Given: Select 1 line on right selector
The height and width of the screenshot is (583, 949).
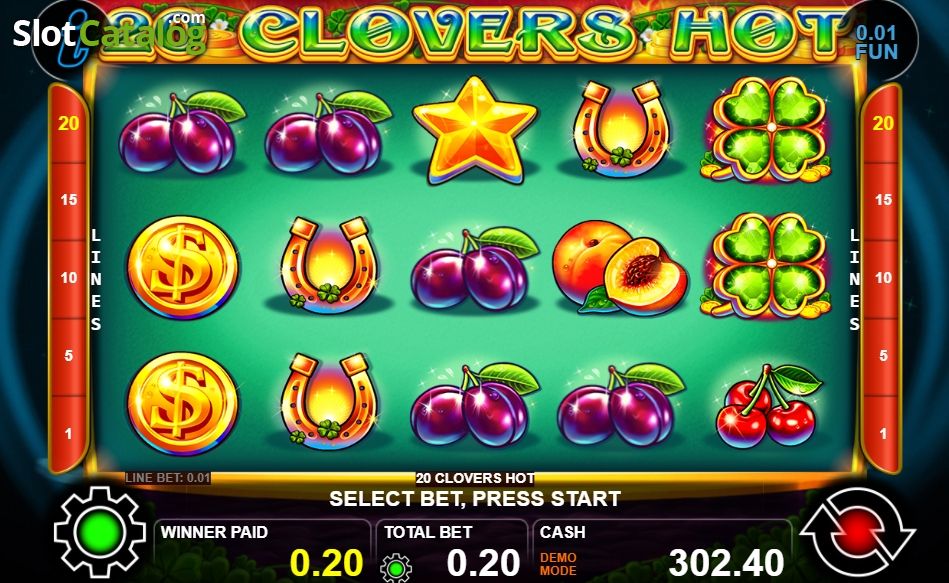Looking at the screenshot, I should [x=883, y=433].
